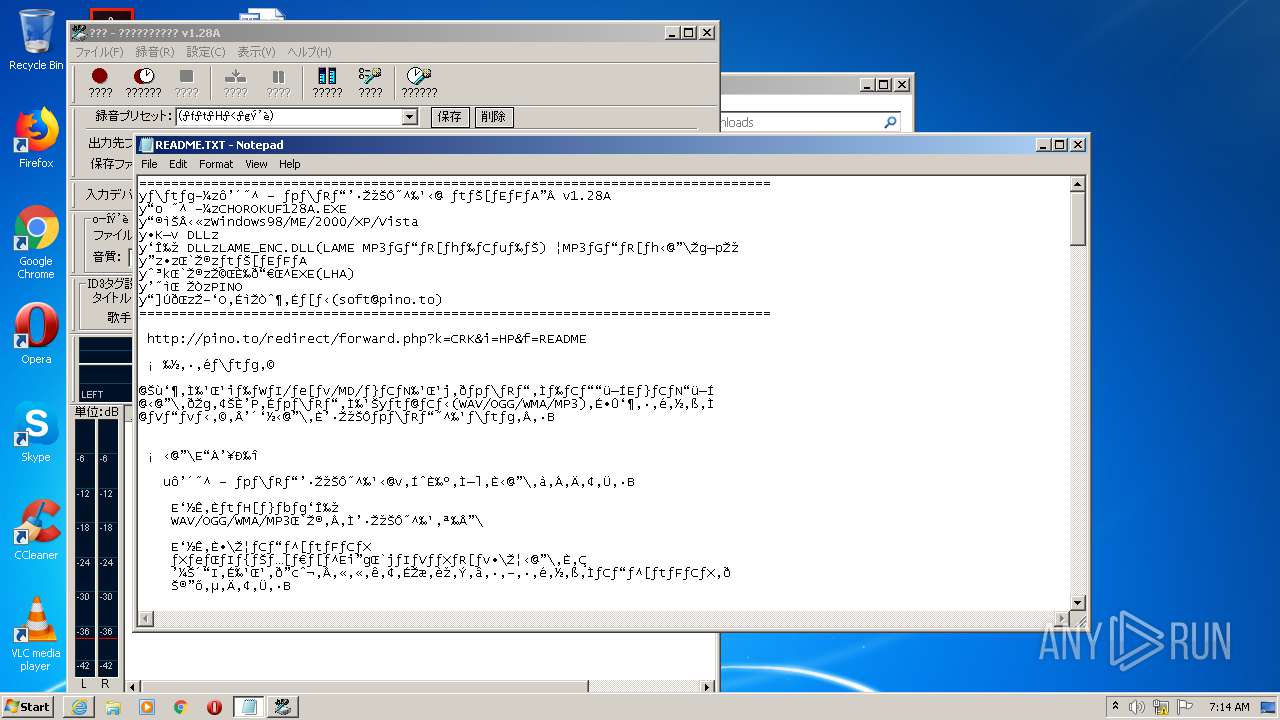The height and width of the screenshot is (720, 1280).
Task: Click Notepad horizontal scrollbar left arrow
Action: click(147, 619)
